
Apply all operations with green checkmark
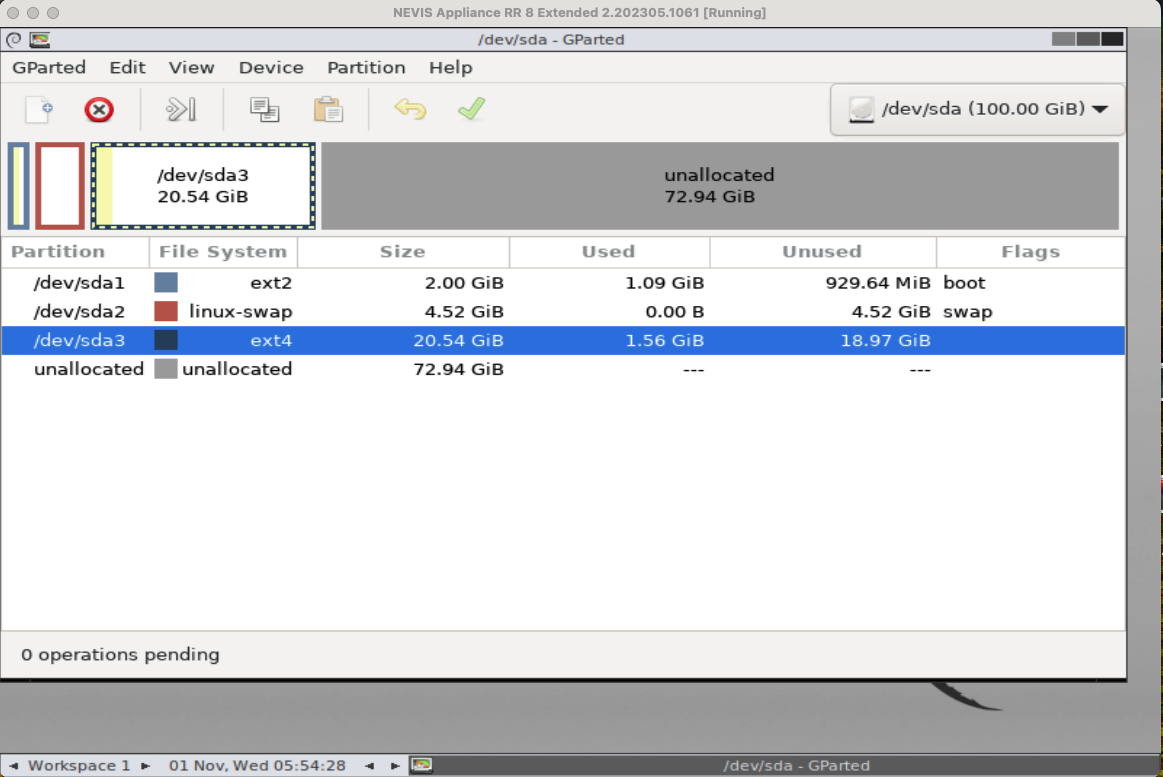[471, 109]
